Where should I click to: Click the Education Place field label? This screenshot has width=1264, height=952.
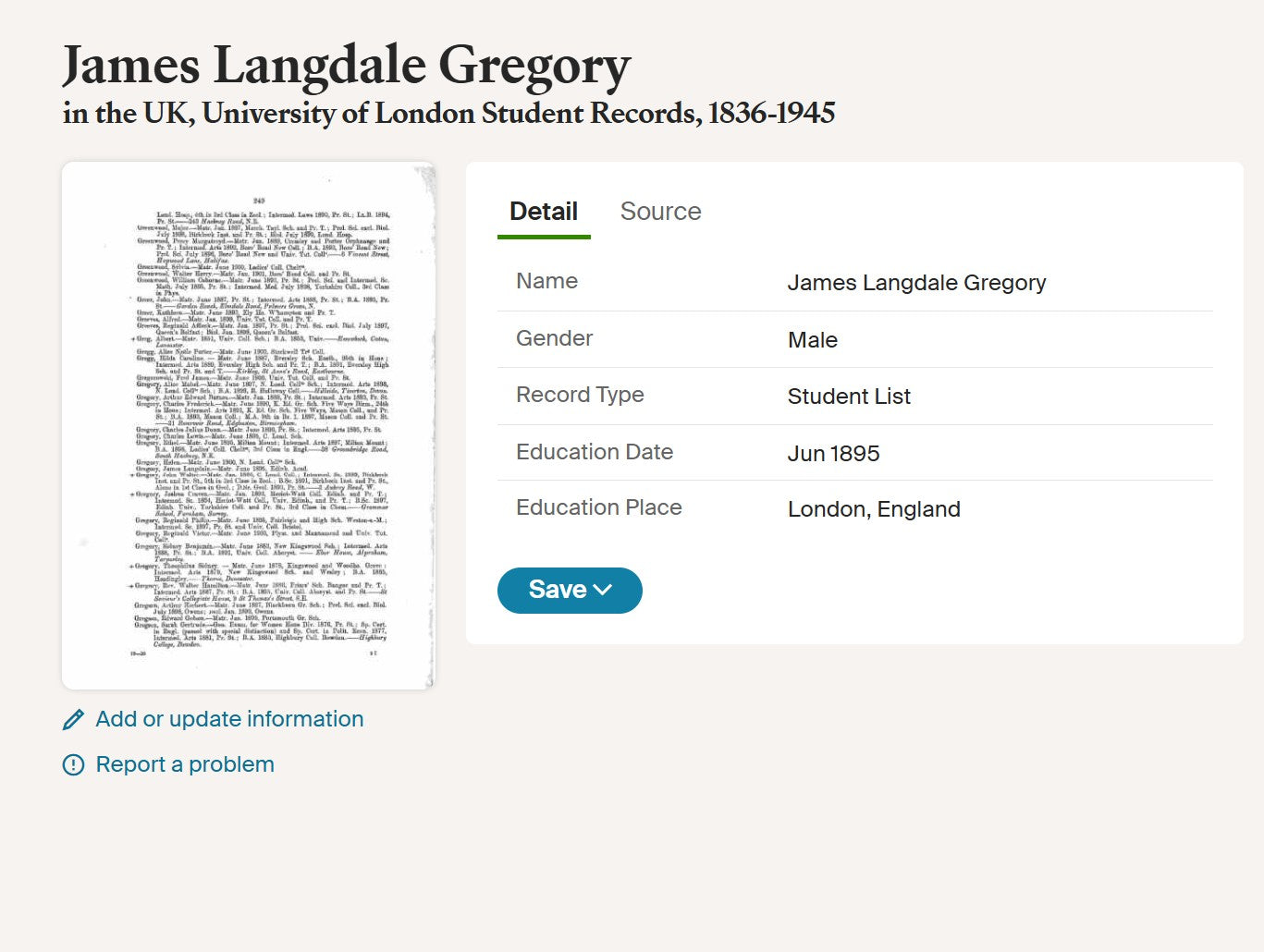pos(598,507)
